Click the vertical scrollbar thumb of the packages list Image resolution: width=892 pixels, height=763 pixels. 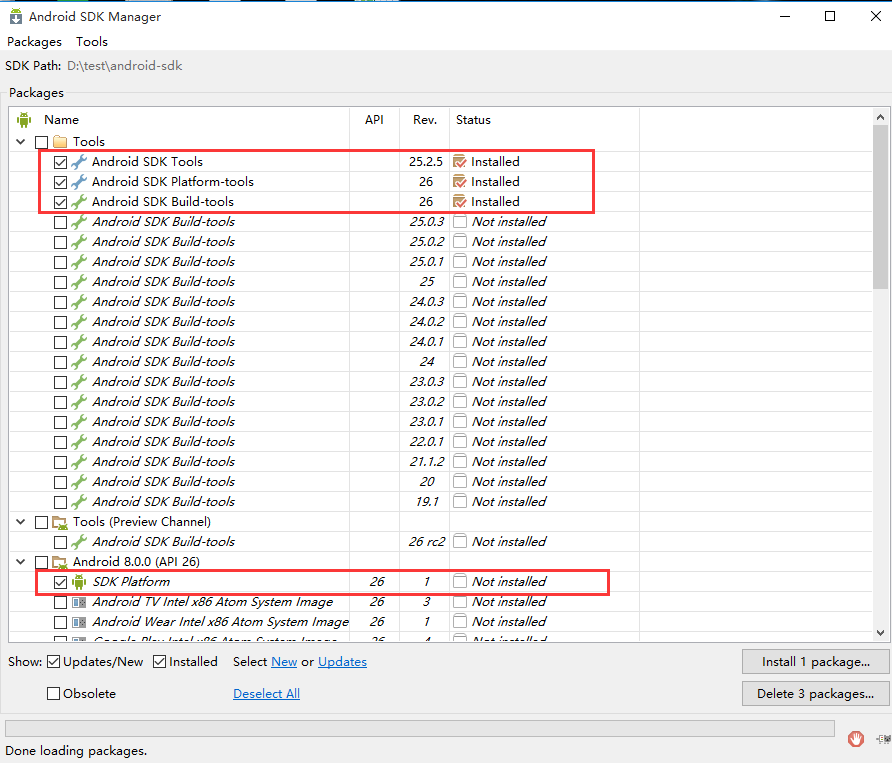[x=880, y=208]
